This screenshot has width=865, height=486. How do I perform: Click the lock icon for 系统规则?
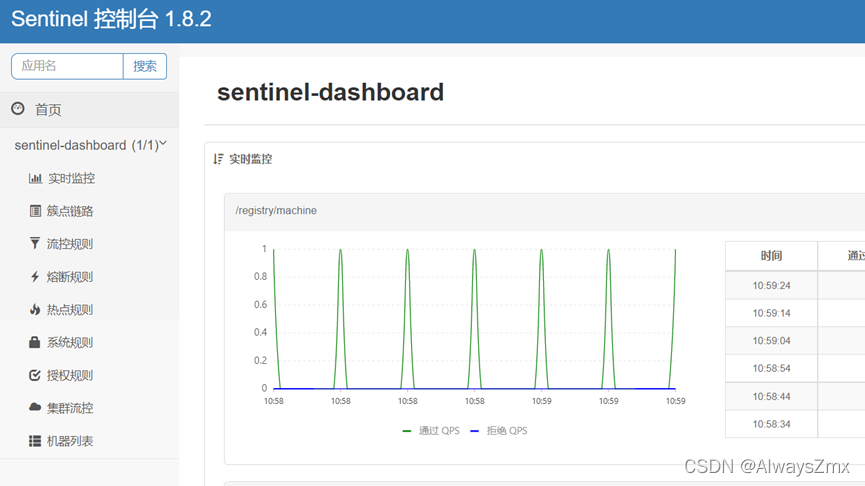coord(35,342)
